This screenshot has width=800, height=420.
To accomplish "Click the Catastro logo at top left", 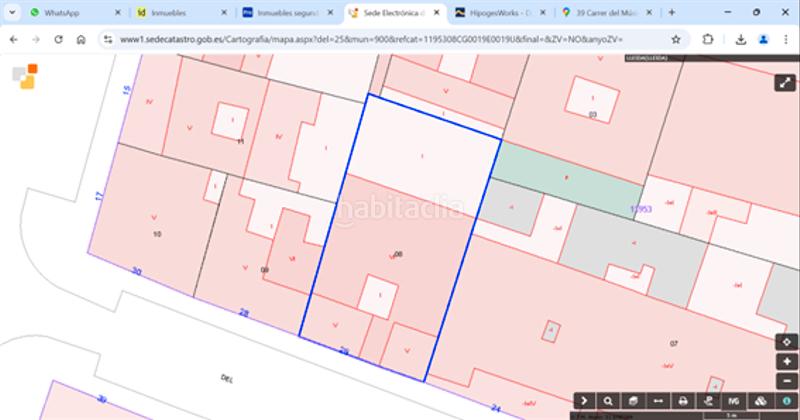I will click(25, 78).
